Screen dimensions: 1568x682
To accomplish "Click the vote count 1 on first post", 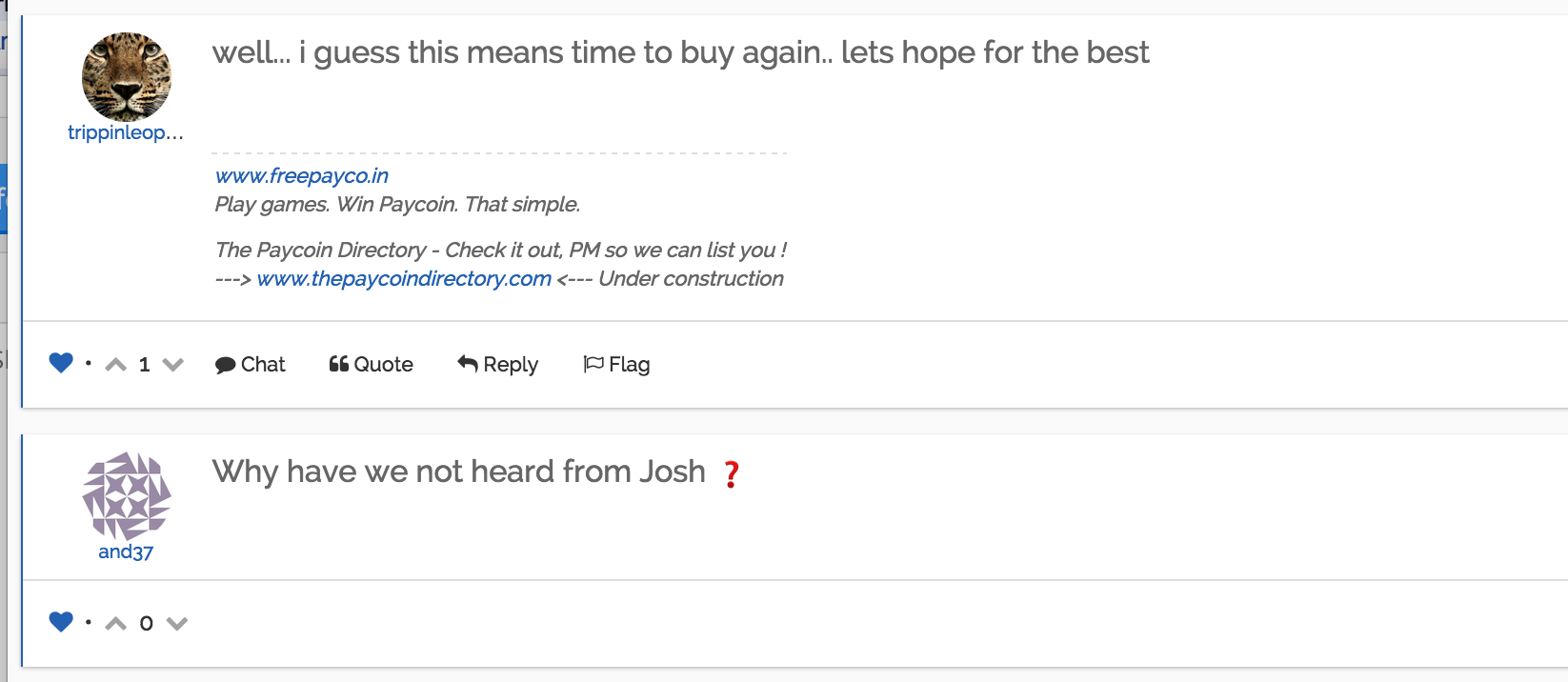I will (x=145, y=364).
